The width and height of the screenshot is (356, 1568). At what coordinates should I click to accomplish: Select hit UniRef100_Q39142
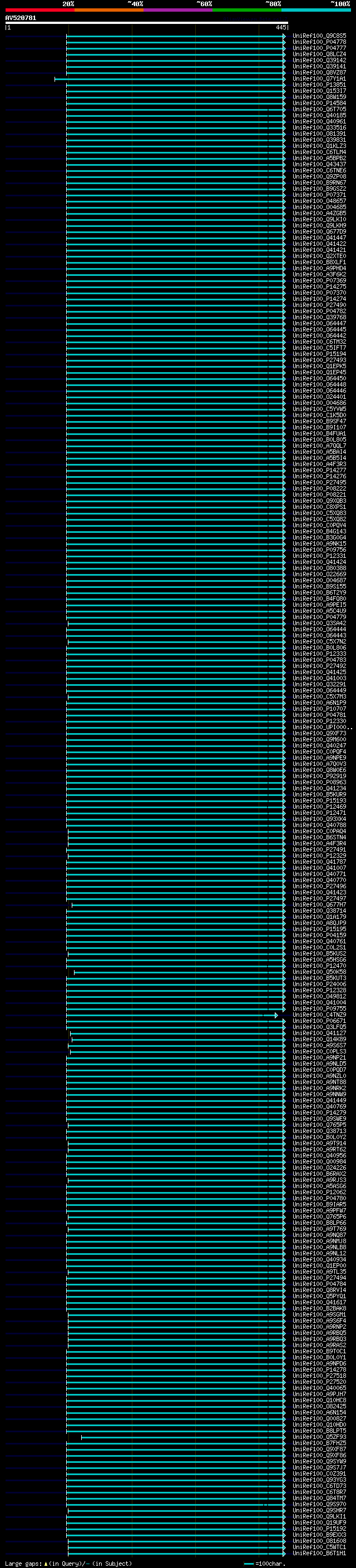tap(319, 60)
